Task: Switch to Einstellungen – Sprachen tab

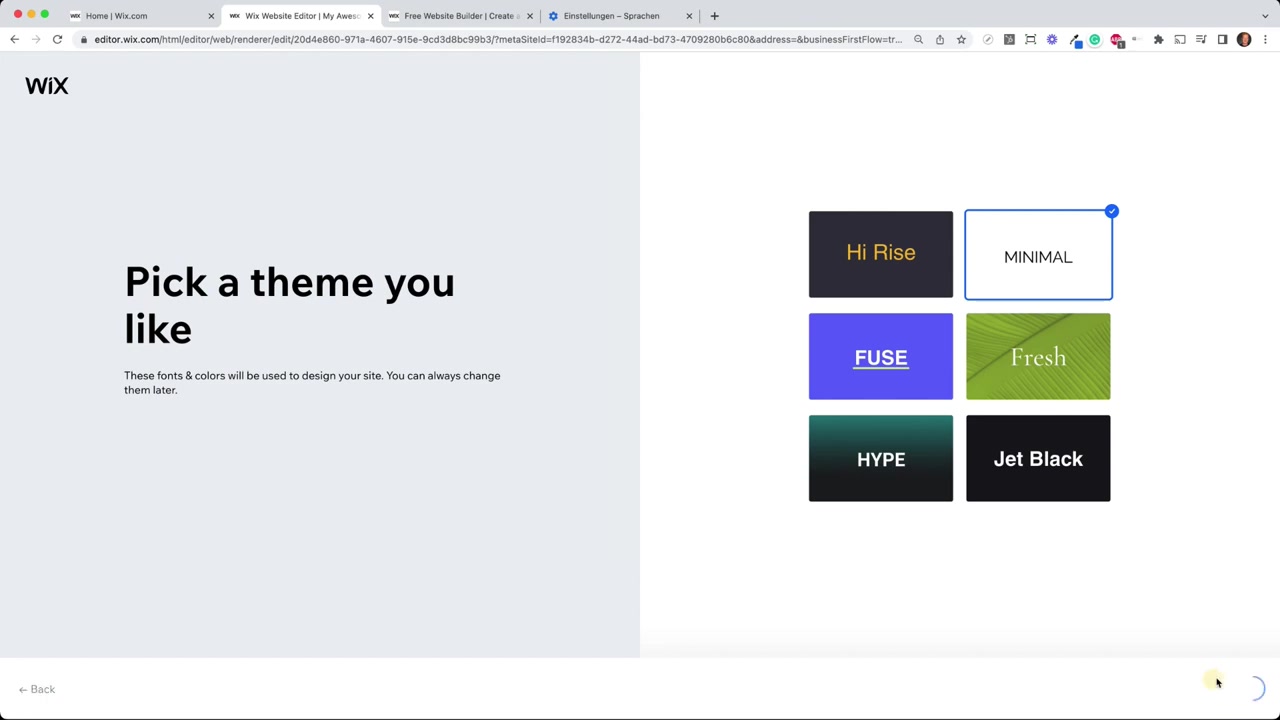Action: pos(618,16)
